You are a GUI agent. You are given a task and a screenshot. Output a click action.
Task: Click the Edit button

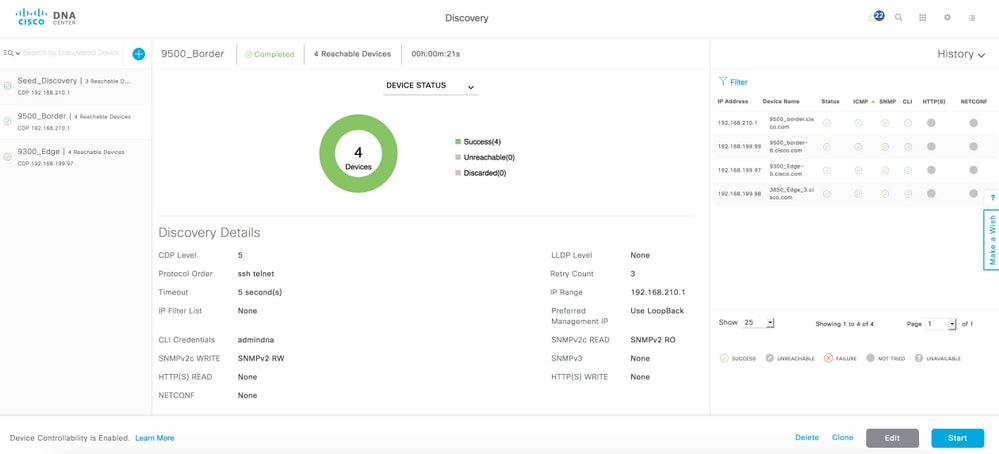coord(893,438)
